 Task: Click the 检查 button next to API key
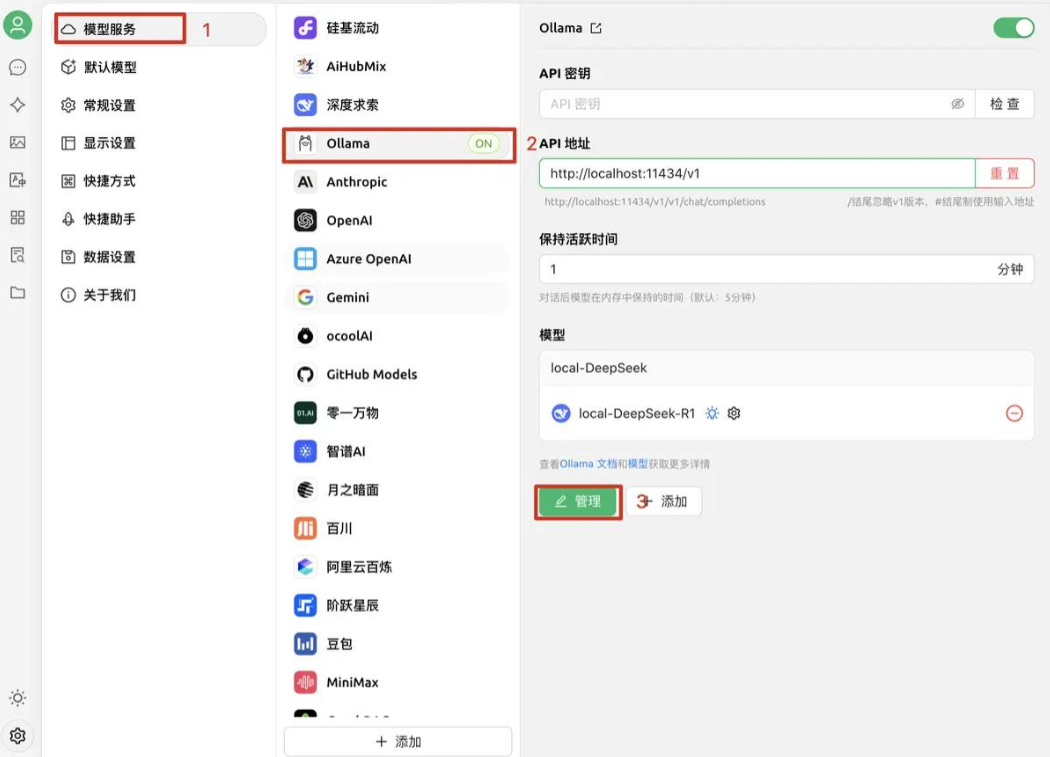1004,104
